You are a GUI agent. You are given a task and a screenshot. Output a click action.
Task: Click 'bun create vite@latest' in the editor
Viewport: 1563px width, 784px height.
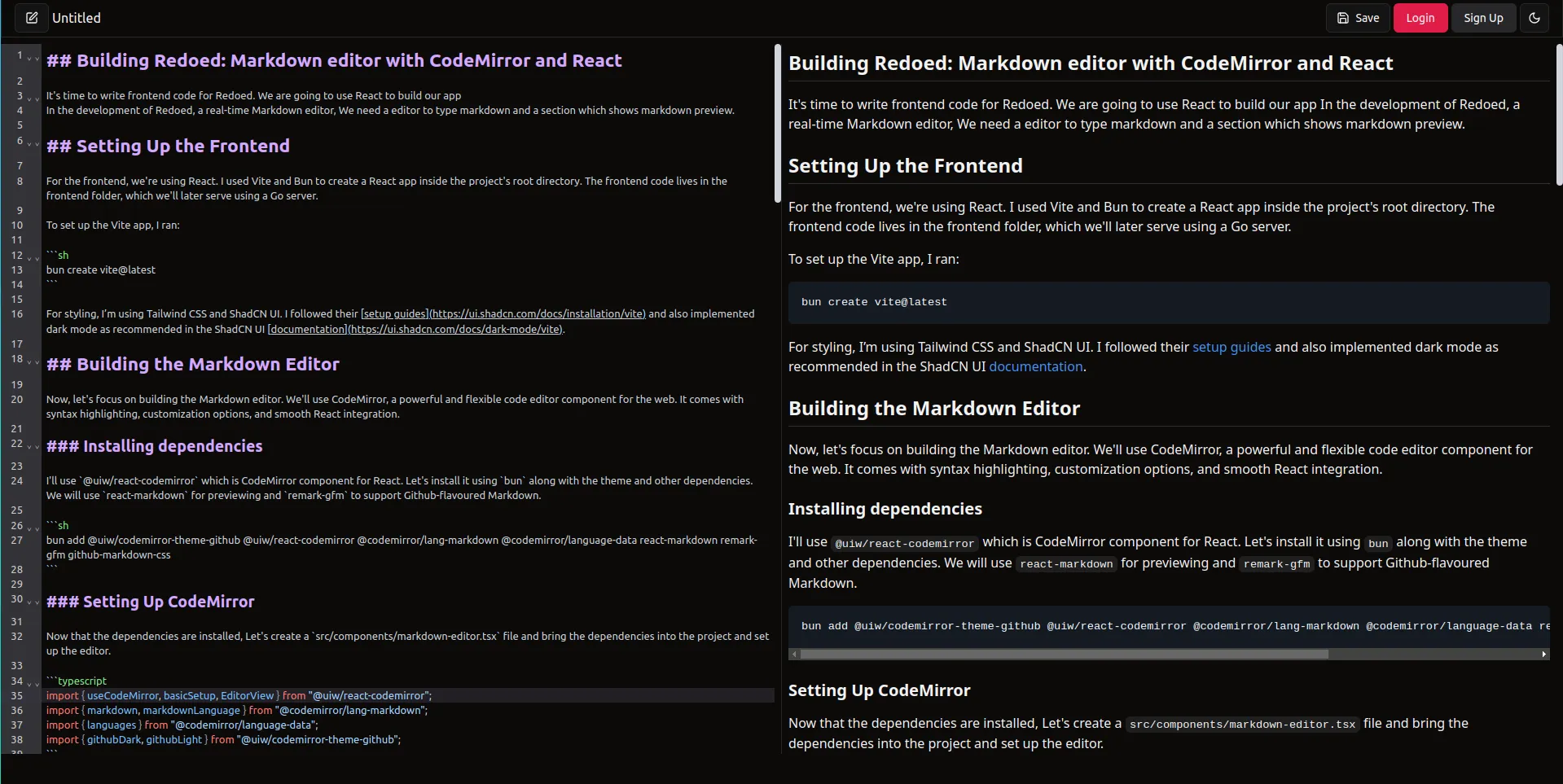tap(100, 269)
